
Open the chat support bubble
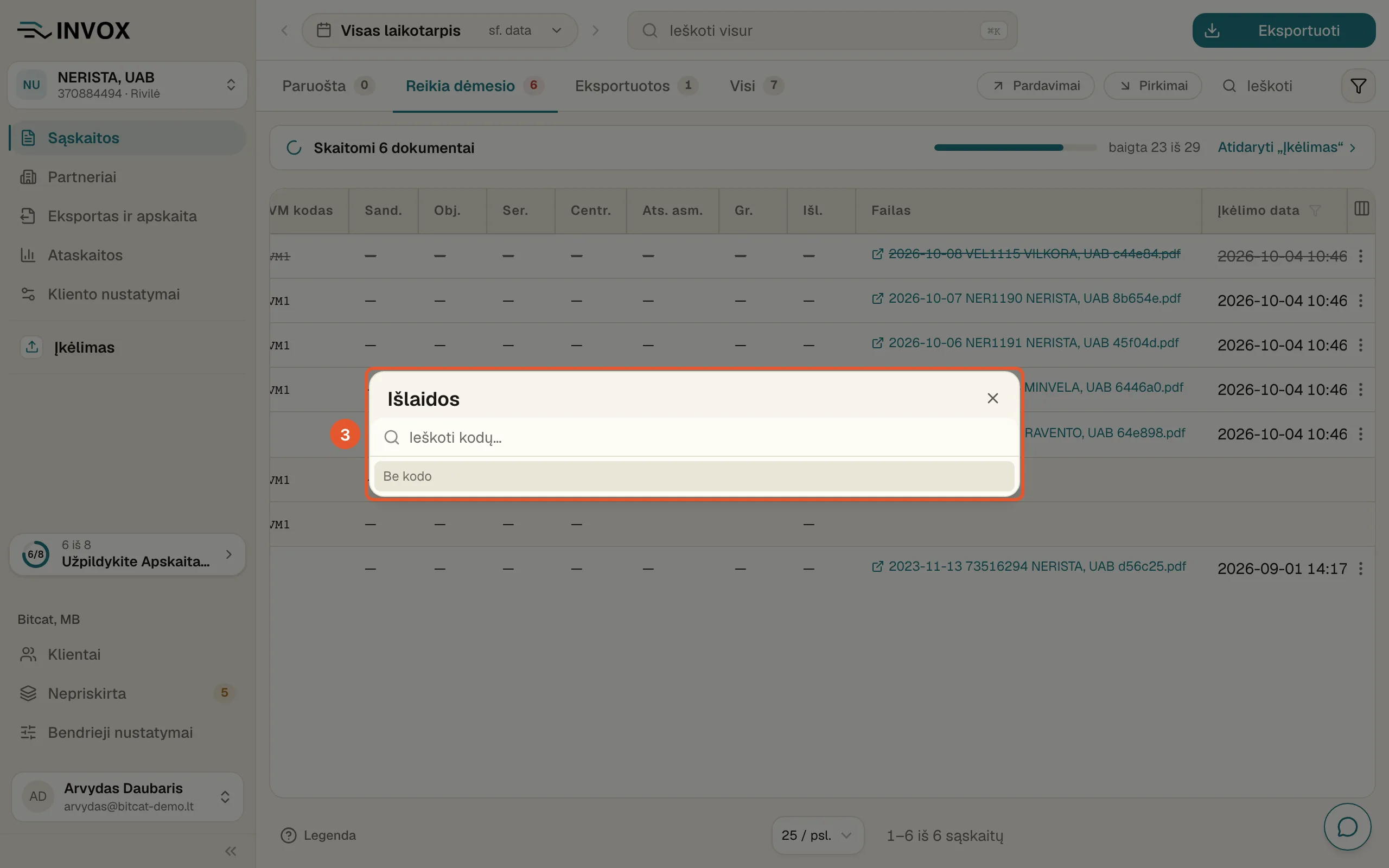(x=1347, y=827)
